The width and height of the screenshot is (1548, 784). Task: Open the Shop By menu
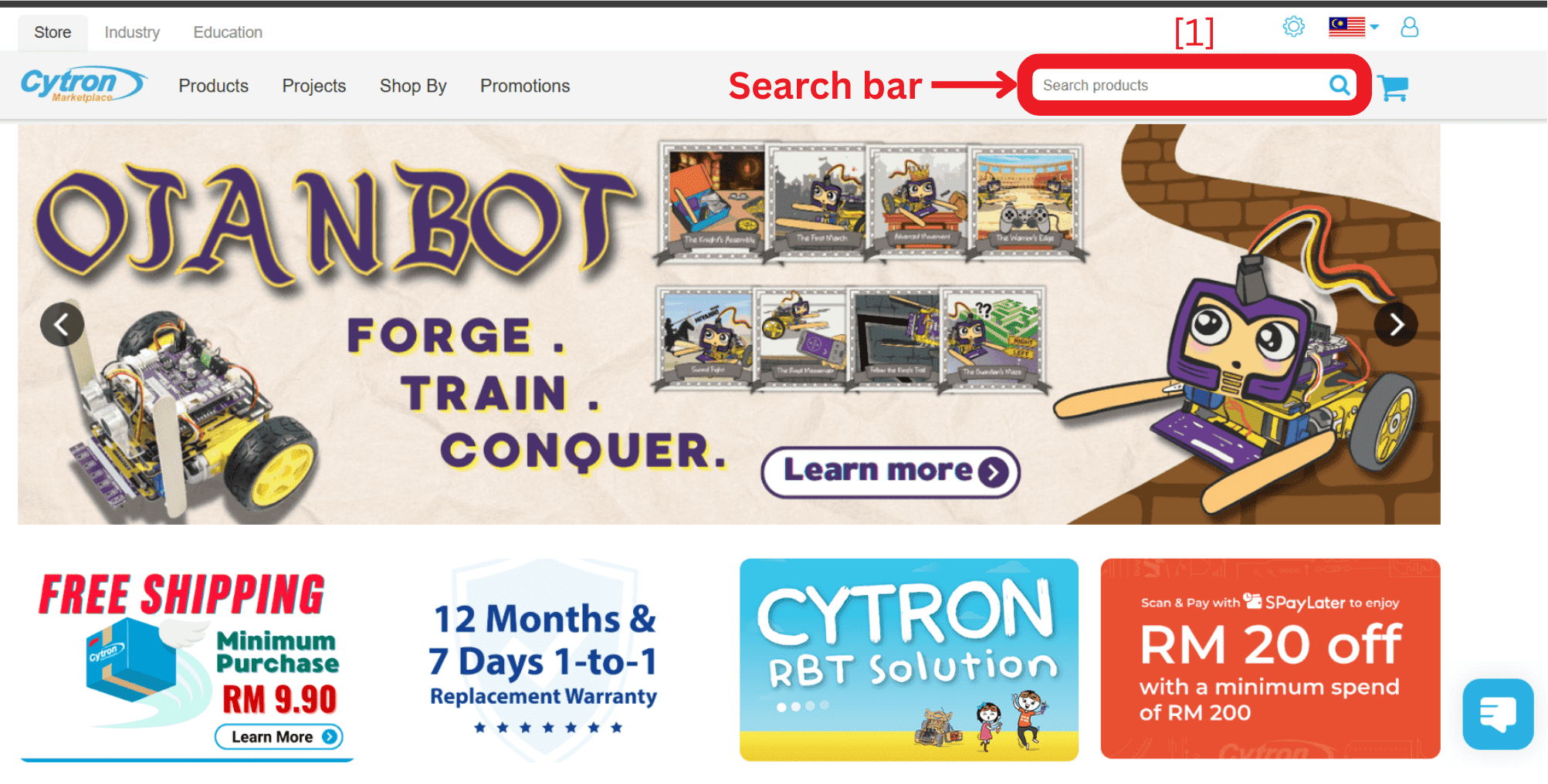pos(413,86)
